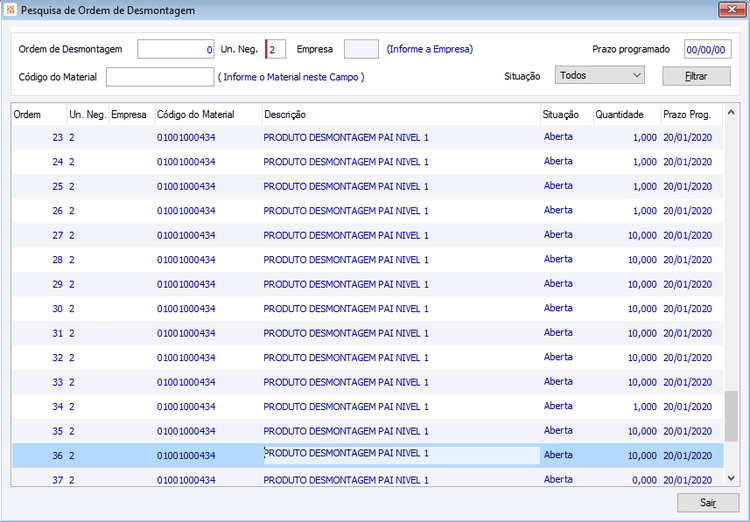Focus the Código do Material field
The height and width of the screenshot is (522, 750).
160,77
